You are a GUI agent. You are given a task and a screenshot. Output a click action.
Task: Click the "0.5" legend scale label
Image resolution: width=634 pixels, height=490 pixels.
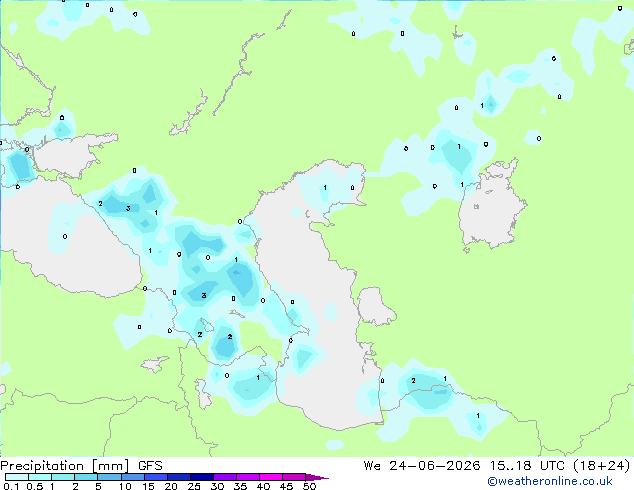(x=35, y=486)
